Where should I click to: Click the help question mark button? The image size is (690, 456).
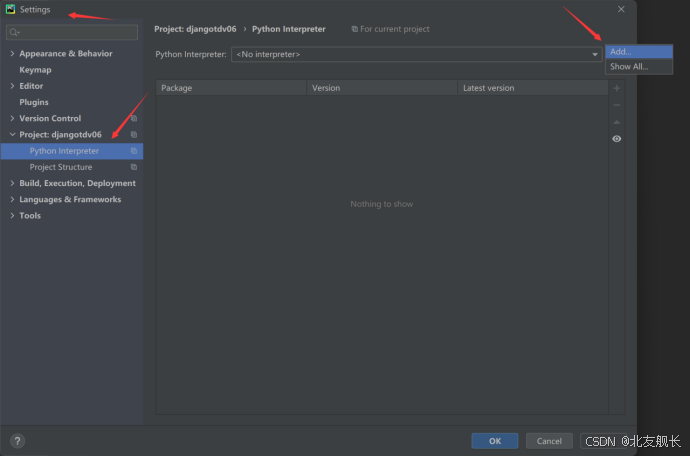pyautogui.click(x=17, y=441)
